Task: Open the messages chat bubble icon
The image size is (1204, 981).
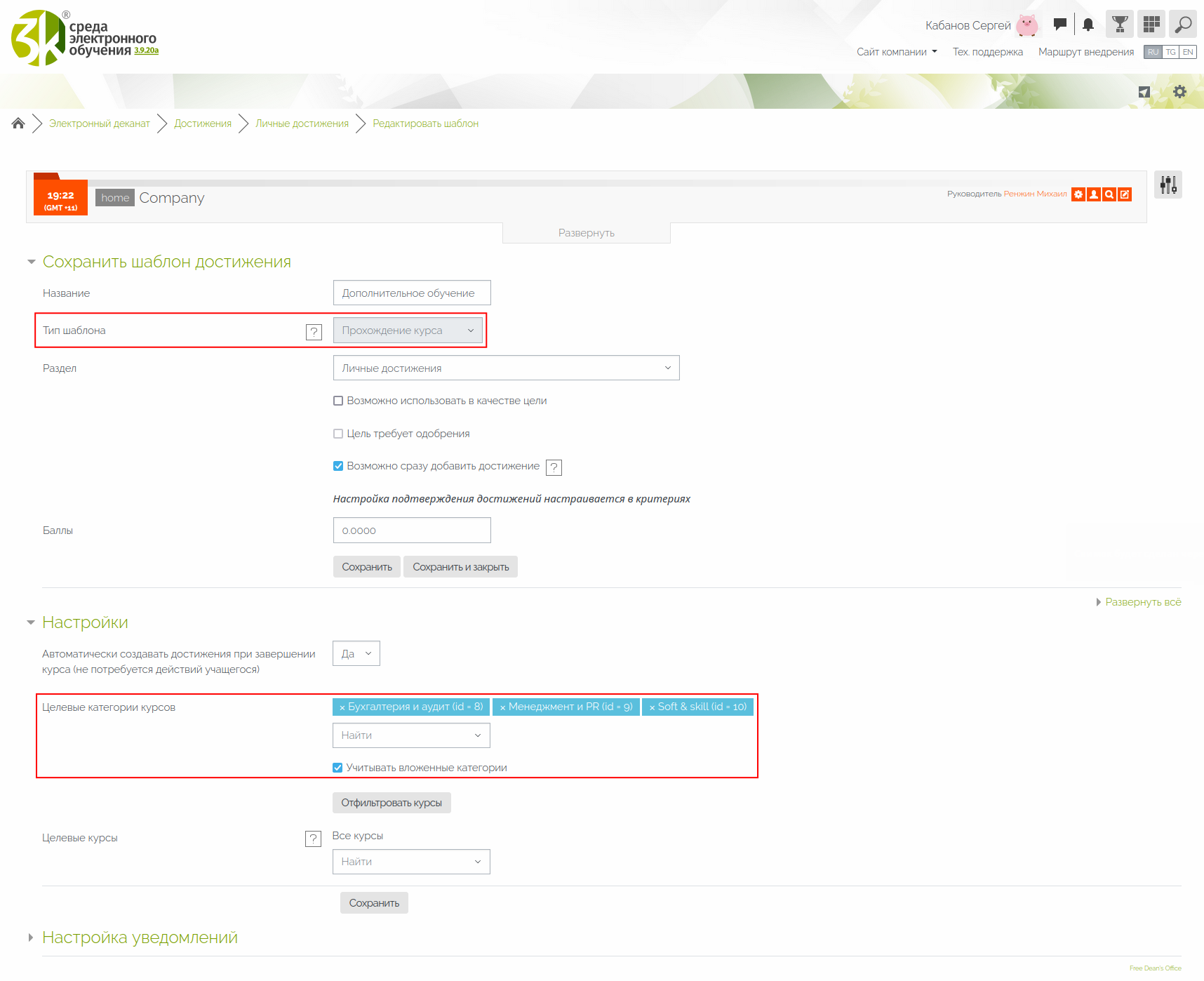Action: 1059,25
